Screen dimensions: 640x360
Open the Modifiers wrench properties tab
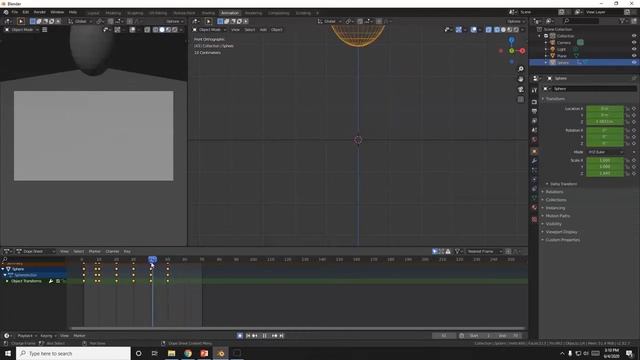[x=534, y=161]
